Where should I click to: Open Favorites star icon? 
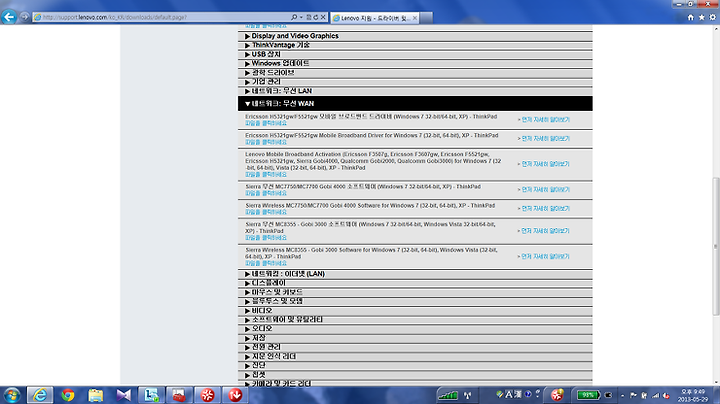[702, 17]
